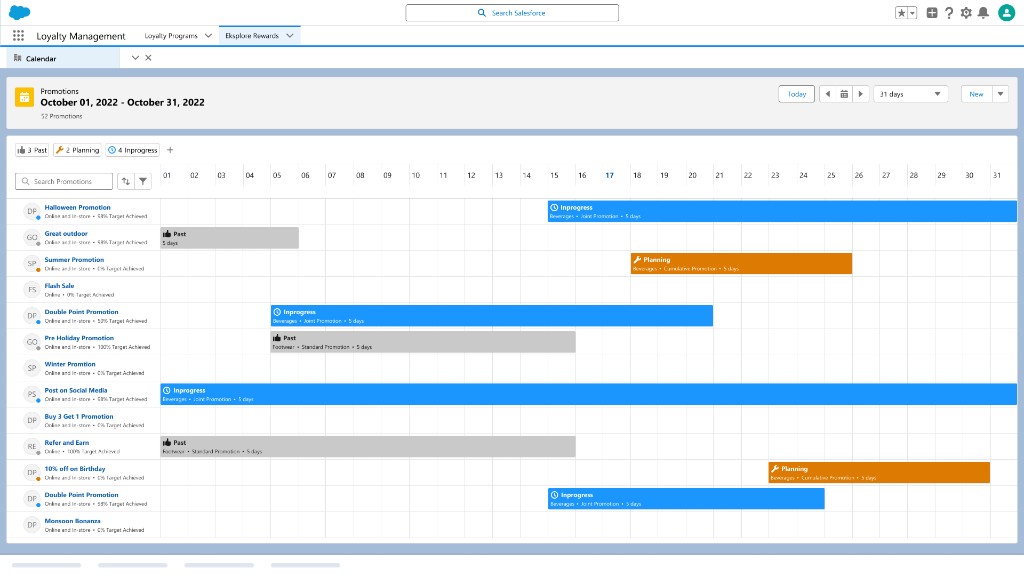Click the Flash Sale FS avatar

pos(31,289)
